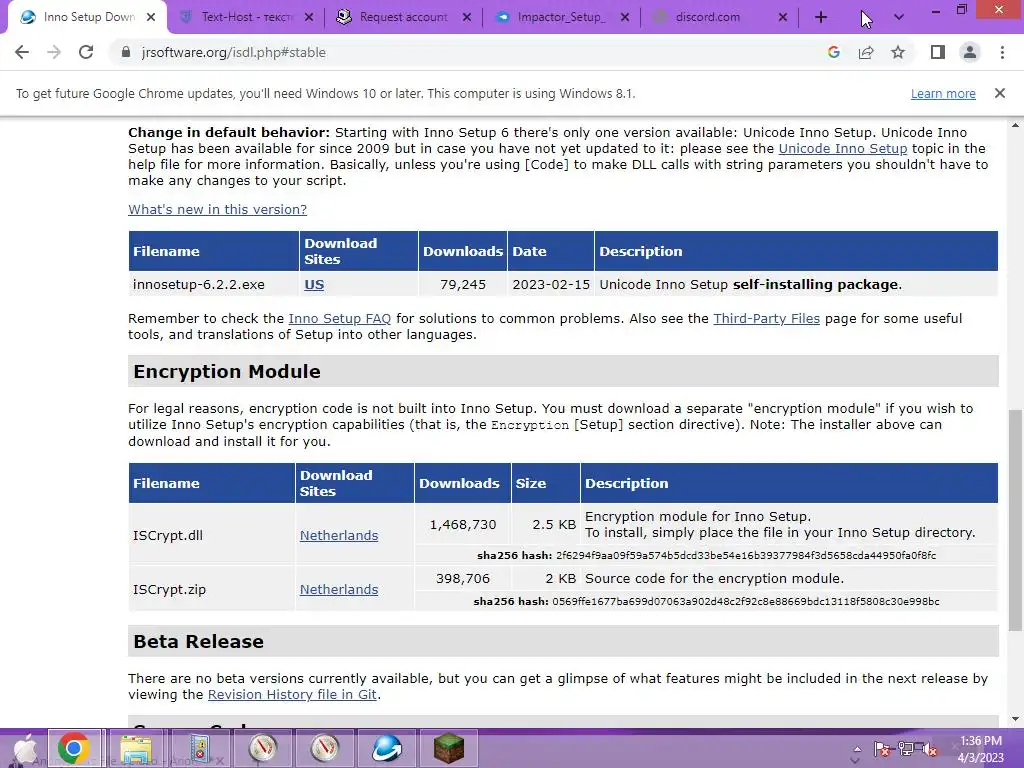Open What's new in this version

click(217, 209)
